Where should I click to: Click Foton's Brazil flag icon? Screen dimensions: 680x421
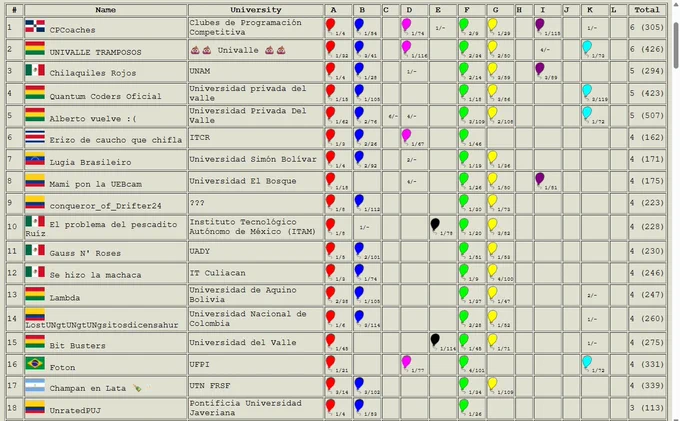35,363
